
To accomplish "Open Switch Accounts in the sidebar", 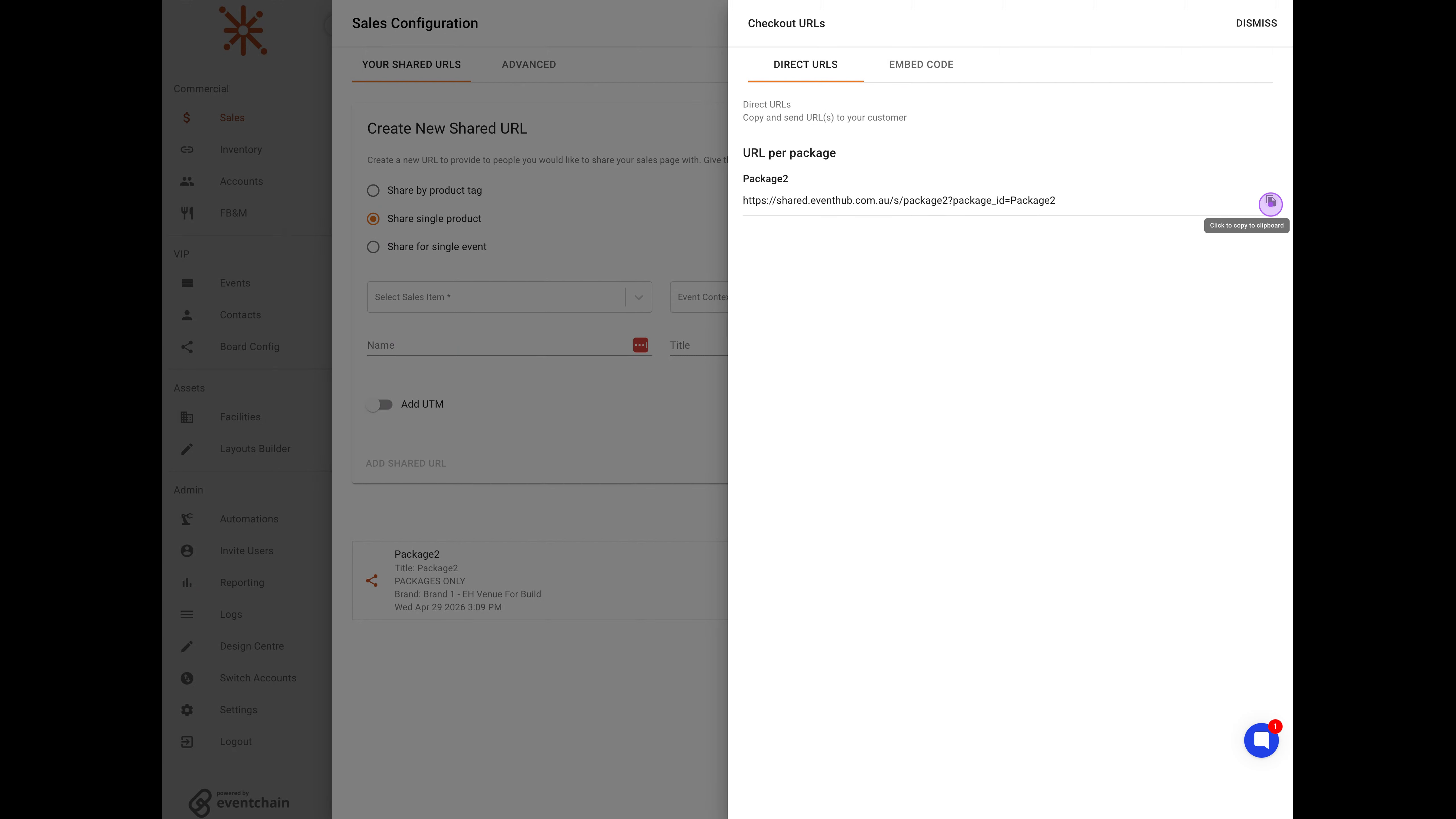I will 258,678.
